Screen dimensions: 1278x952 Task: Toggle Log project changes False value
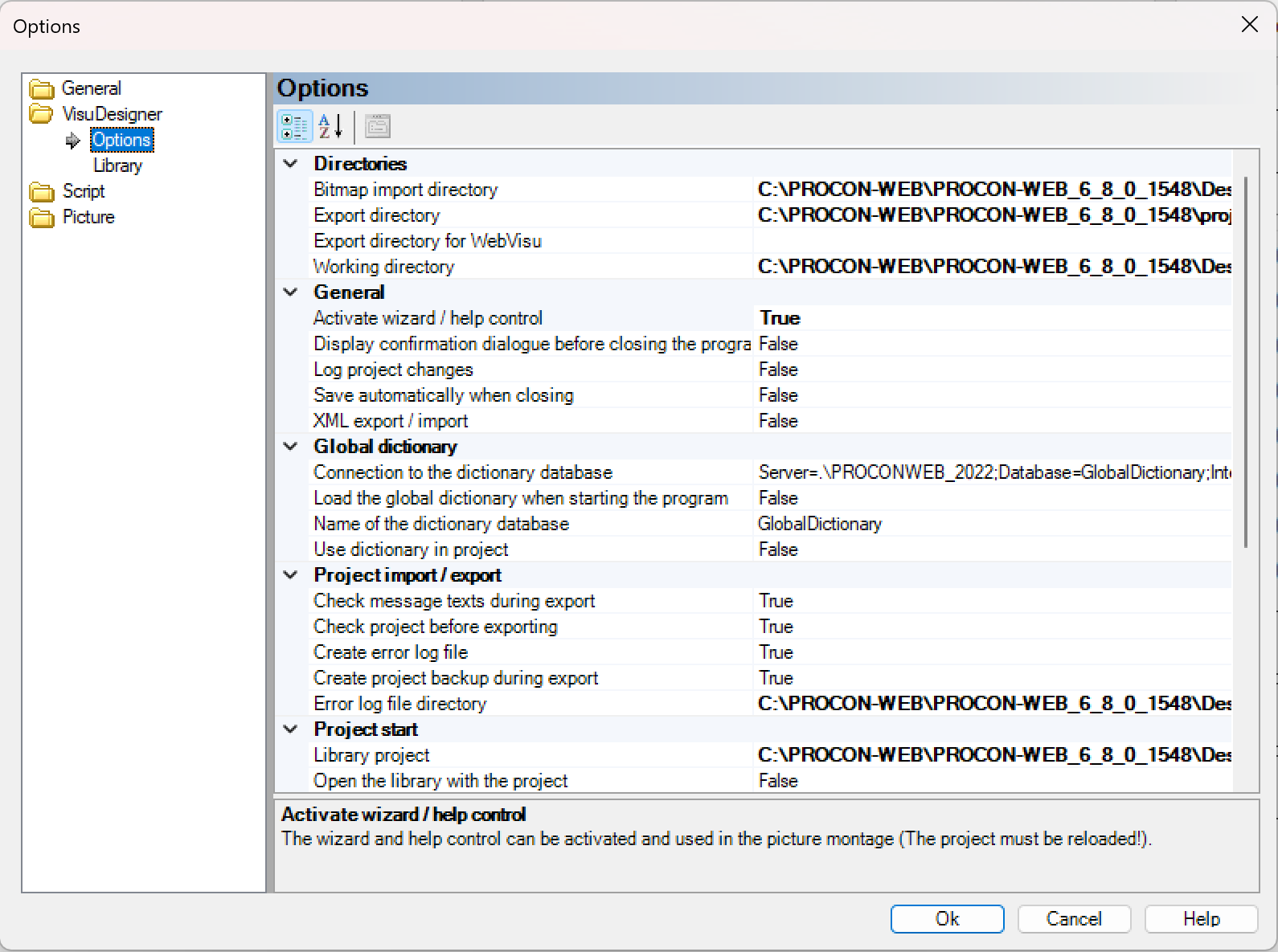(993, 370)
